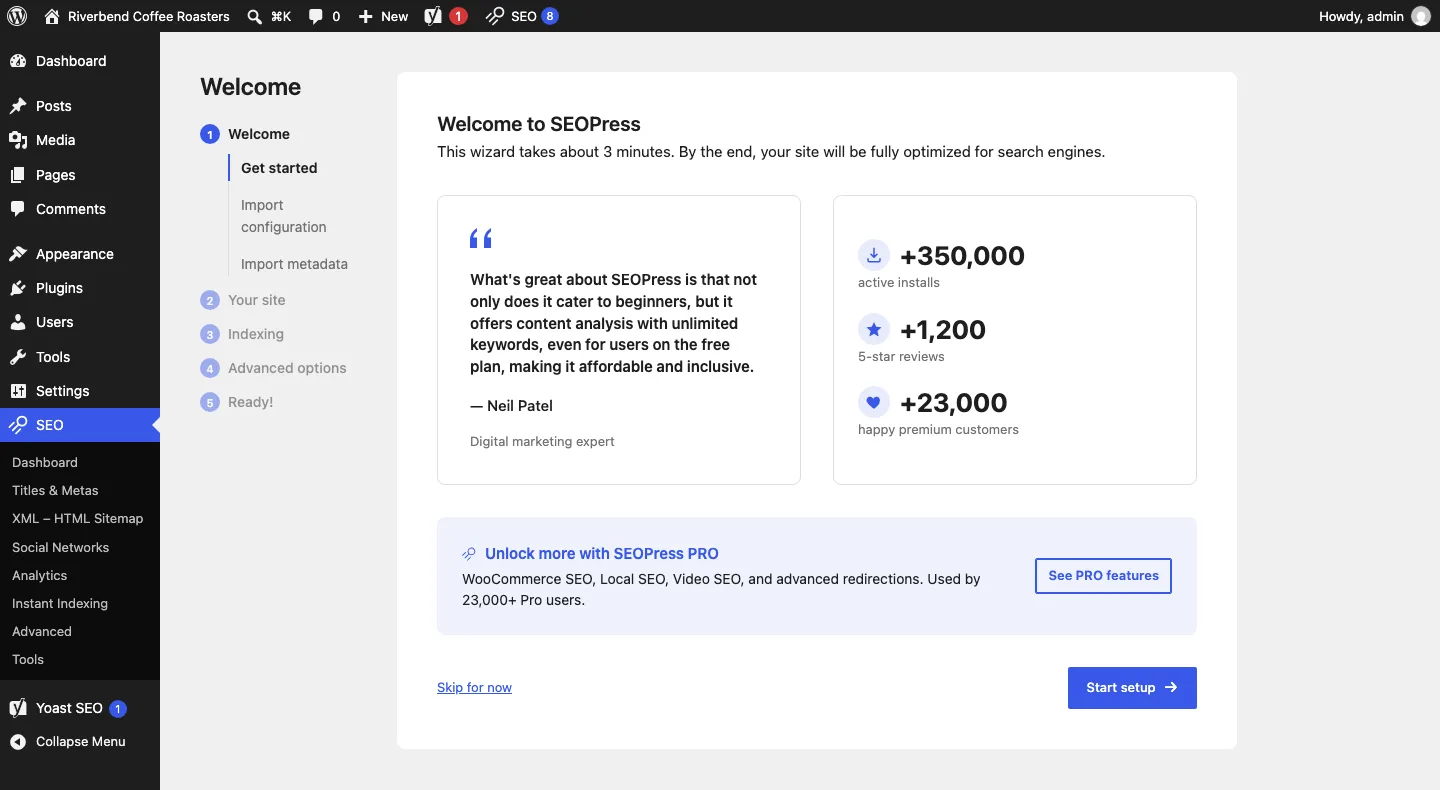Select wizard step 1 Welcome
This screenshot has height=790, width=1440.
click(x=245, y=134)
